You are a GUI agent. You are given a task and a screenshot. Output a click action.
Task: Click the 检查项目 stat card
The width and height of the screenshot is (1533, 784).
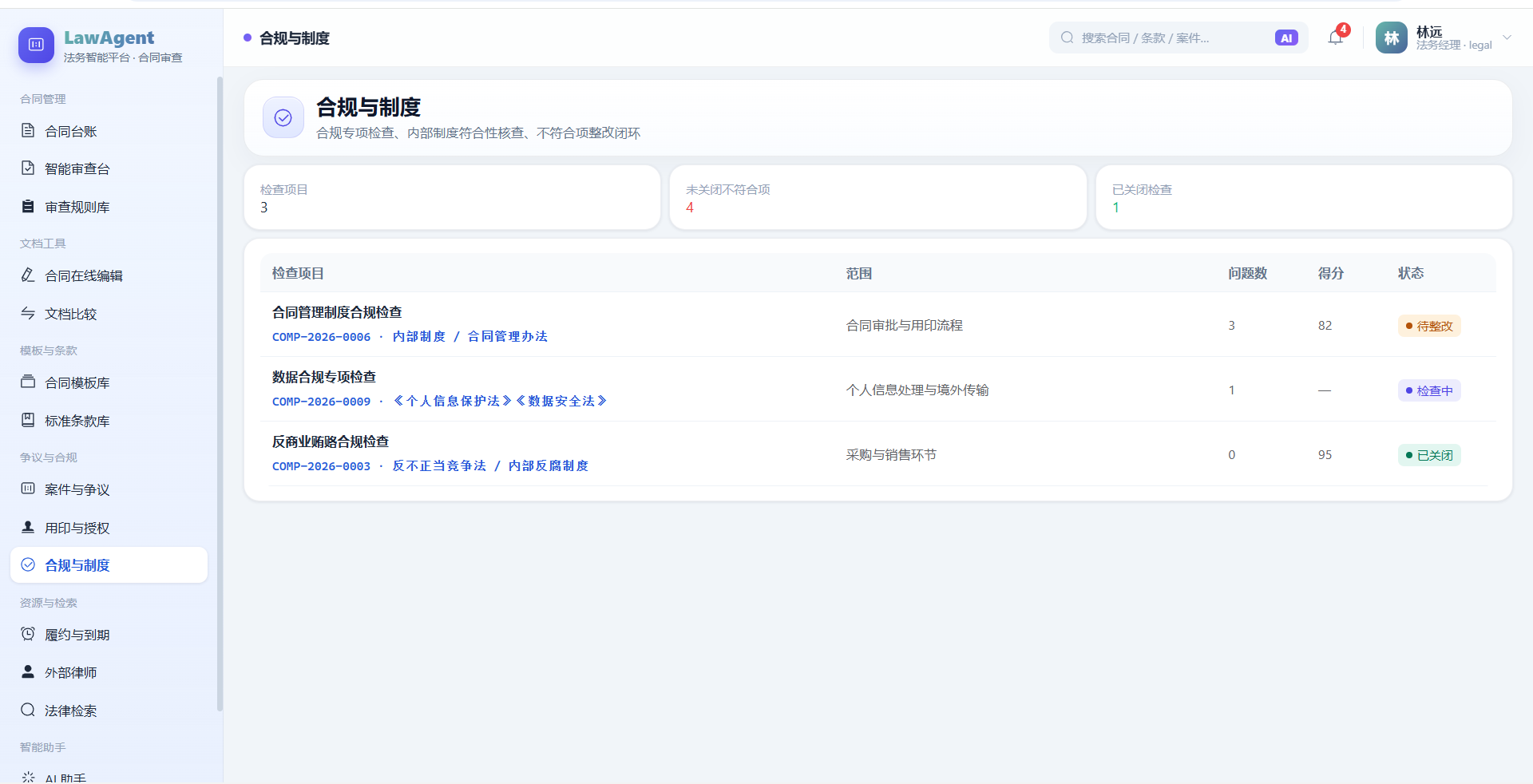452,197
